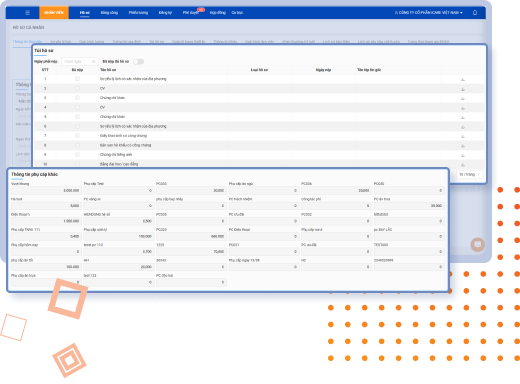The width and height of the screenshot is (520, 384).
Task: Toggle the Đã nộp đủ hồ sơ switch
Action: point(138,62)
